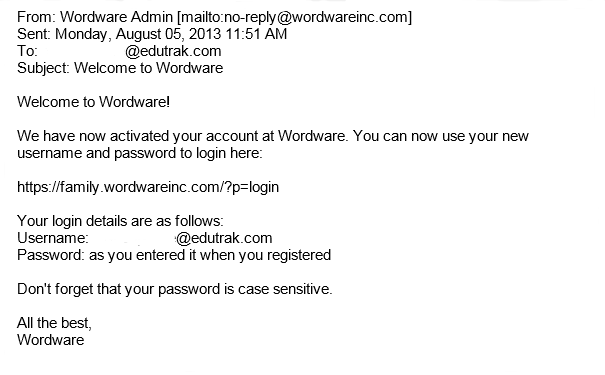Image resolution: width=605 pixels, height=375 pixels.
Task: Click the 'From:' header label
Action: coord(37,17)
